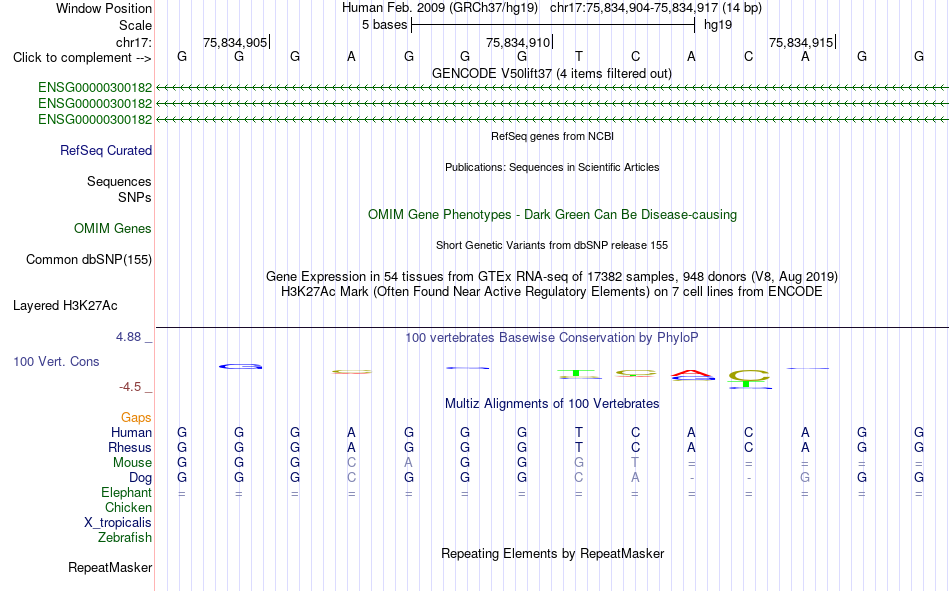950x591 pixels.
Task: Click the red A conservation logo
Action: (693, 373)
